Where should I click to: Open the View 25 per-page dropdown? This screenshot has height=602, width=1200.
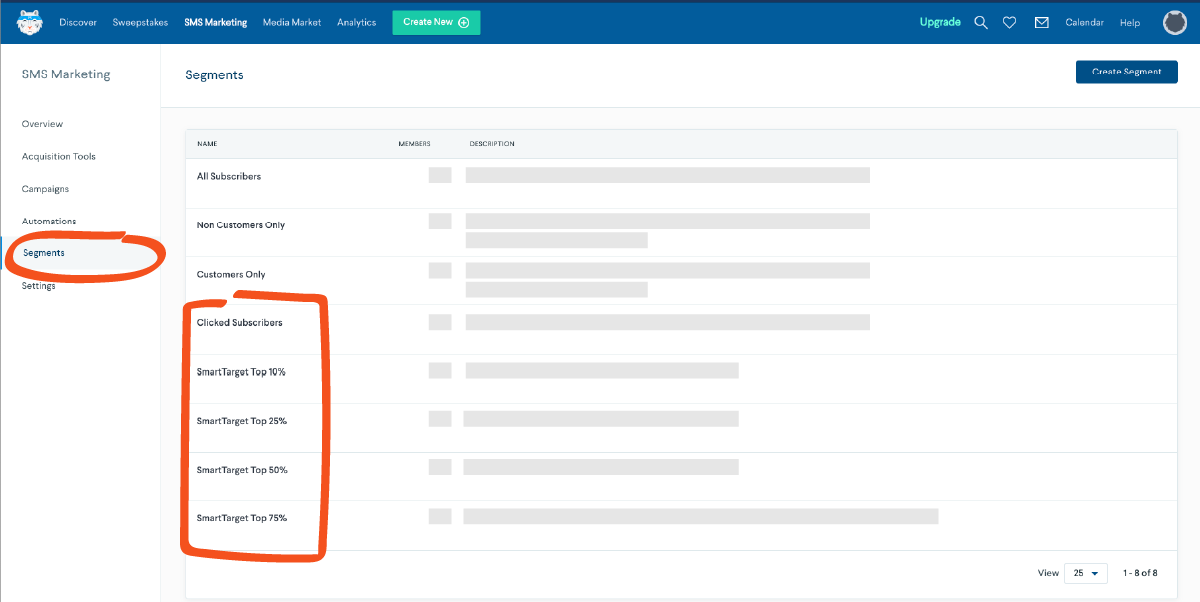point(1086,573)
